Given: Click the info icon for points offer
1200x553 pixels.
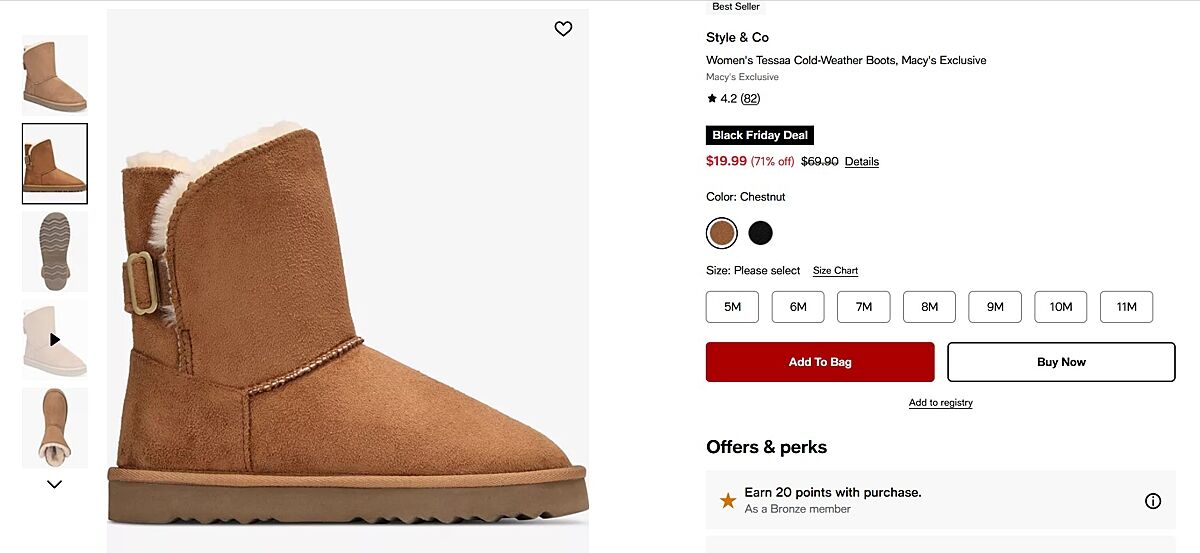Looking at the screenshot, I should point(1152,501).
